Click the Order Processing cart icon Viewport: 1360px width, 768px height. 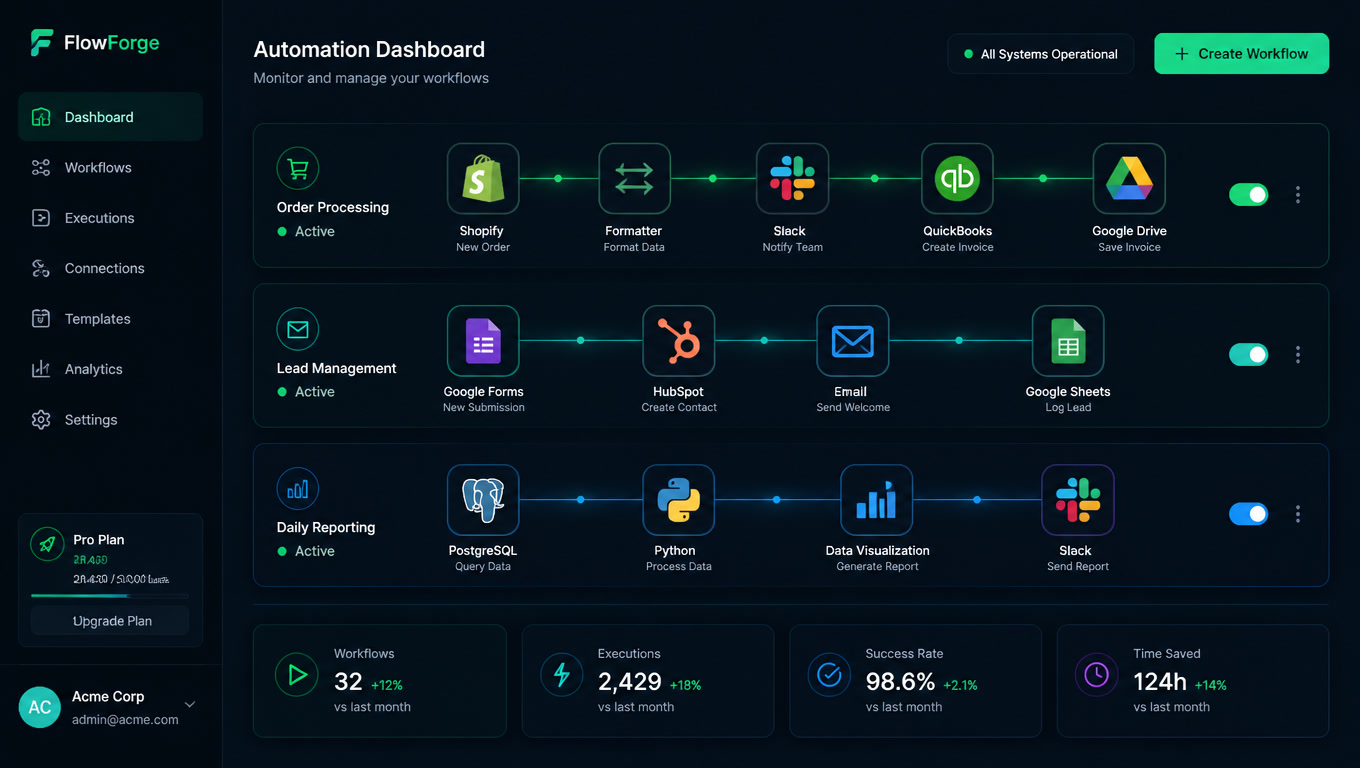[x=298, y=169]
